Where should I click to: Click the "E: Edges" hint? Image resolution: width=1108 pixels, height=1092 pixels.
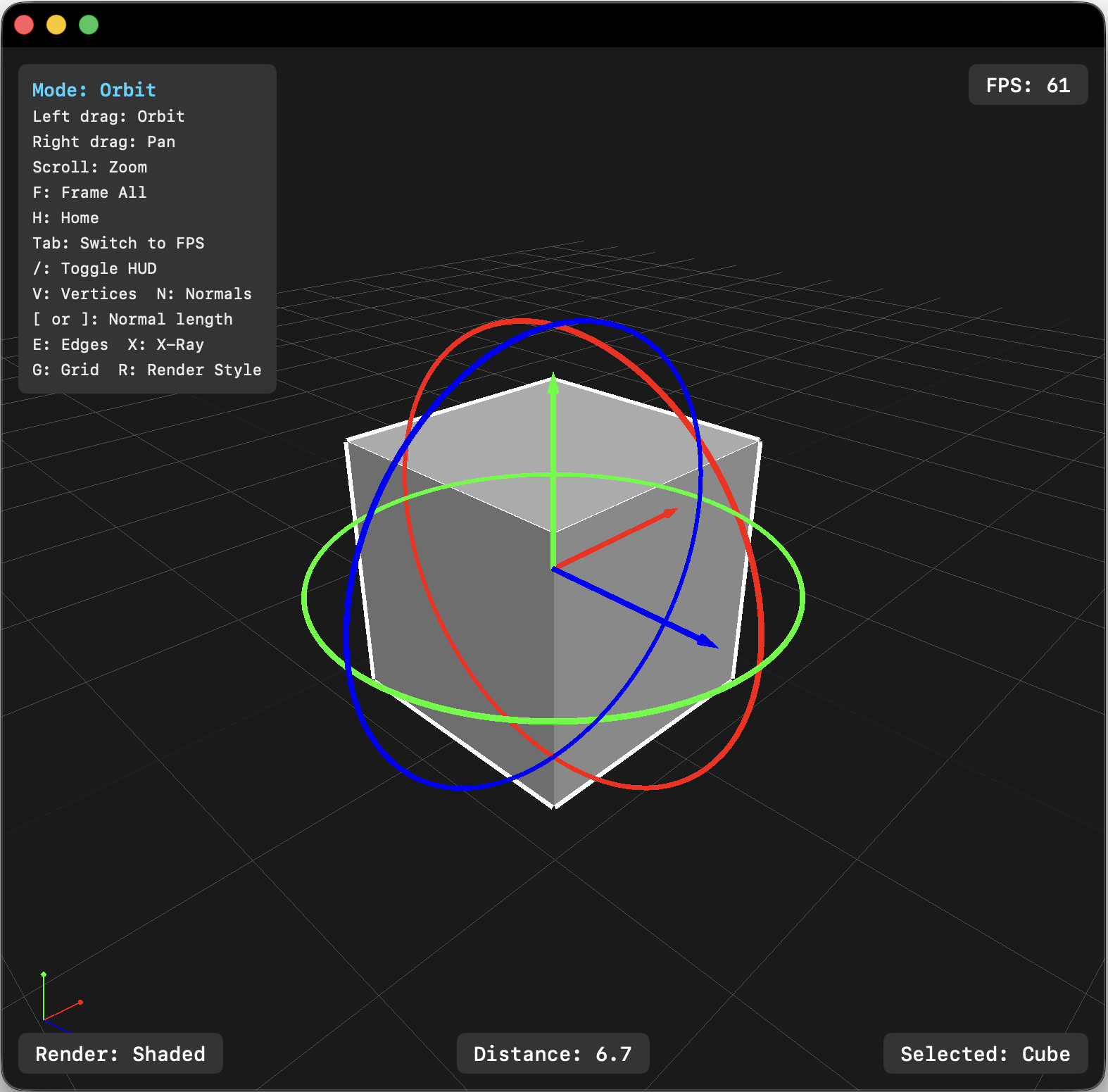tap(70, 344)
